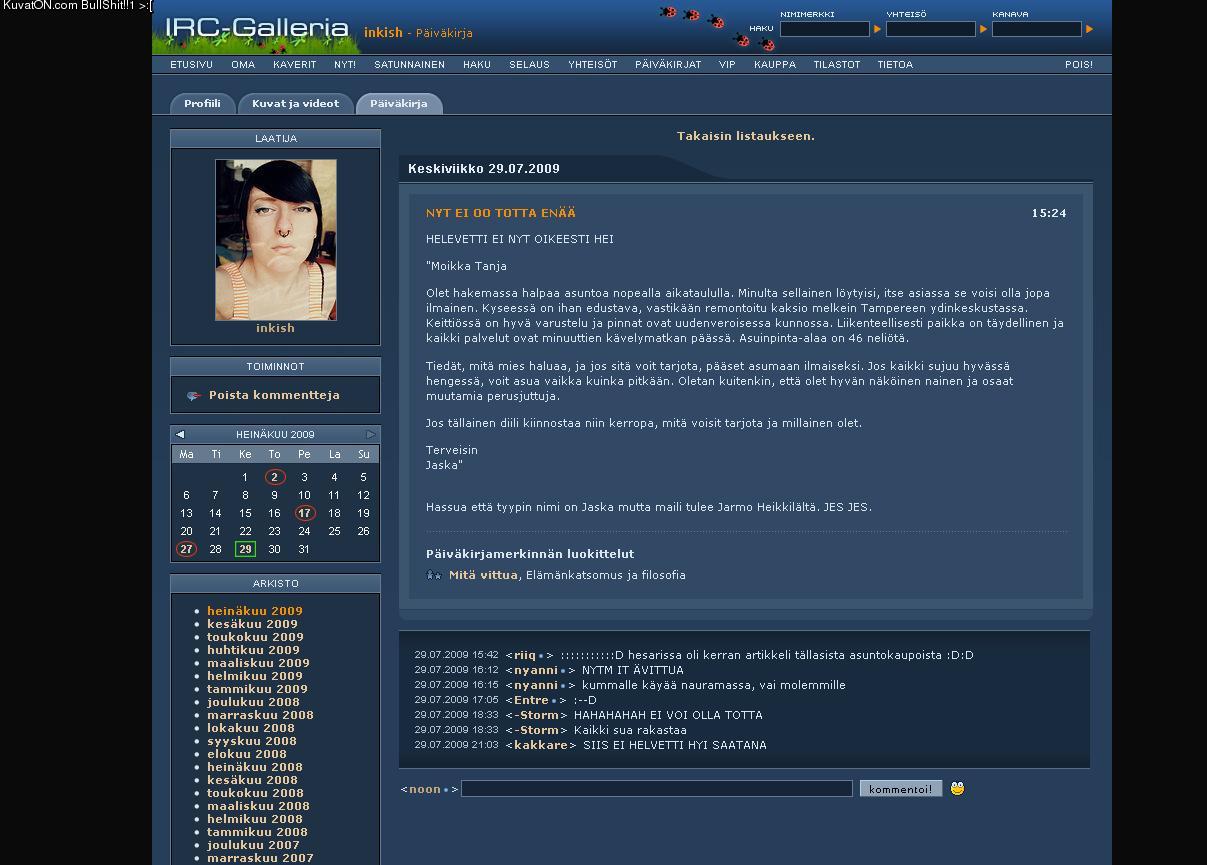
Task: Open elokuu 2008 archive
Action: 247,754
